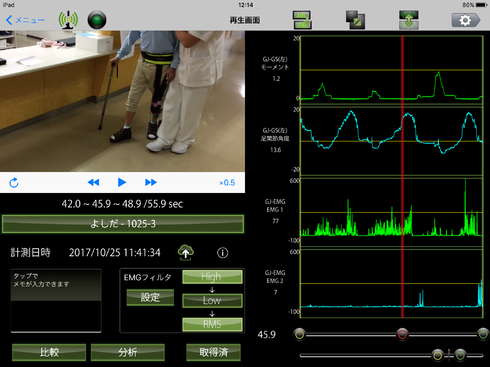Tap the green wireless sensor antenna icon
The image size is (490, 367).
pyautogui.click(x=68, y=20)
